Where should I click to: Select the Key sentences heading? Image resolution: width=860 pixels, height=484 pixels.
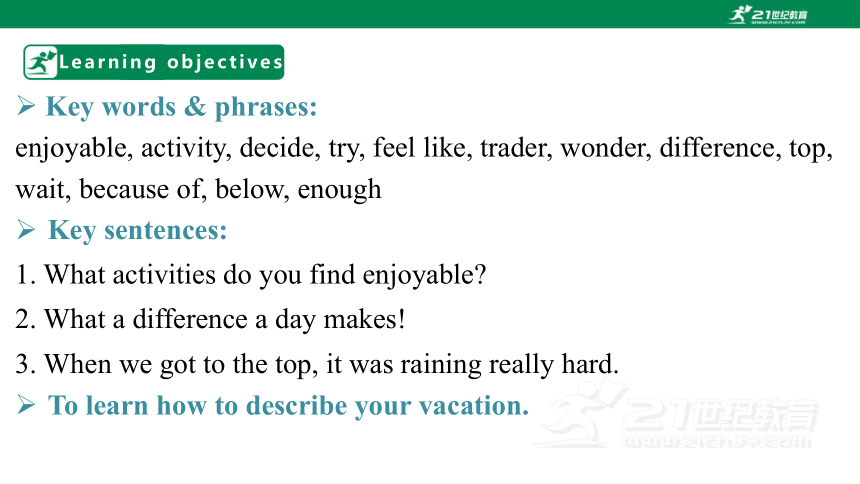point(138,230)
